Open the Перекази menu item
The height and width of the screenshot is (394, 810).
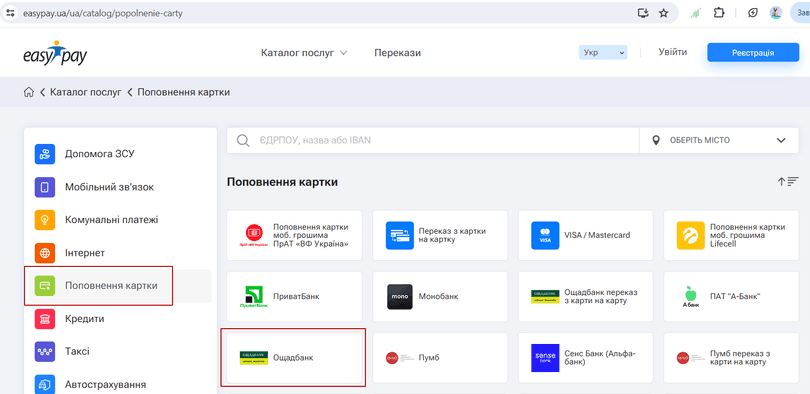click(x=398, y=53)
